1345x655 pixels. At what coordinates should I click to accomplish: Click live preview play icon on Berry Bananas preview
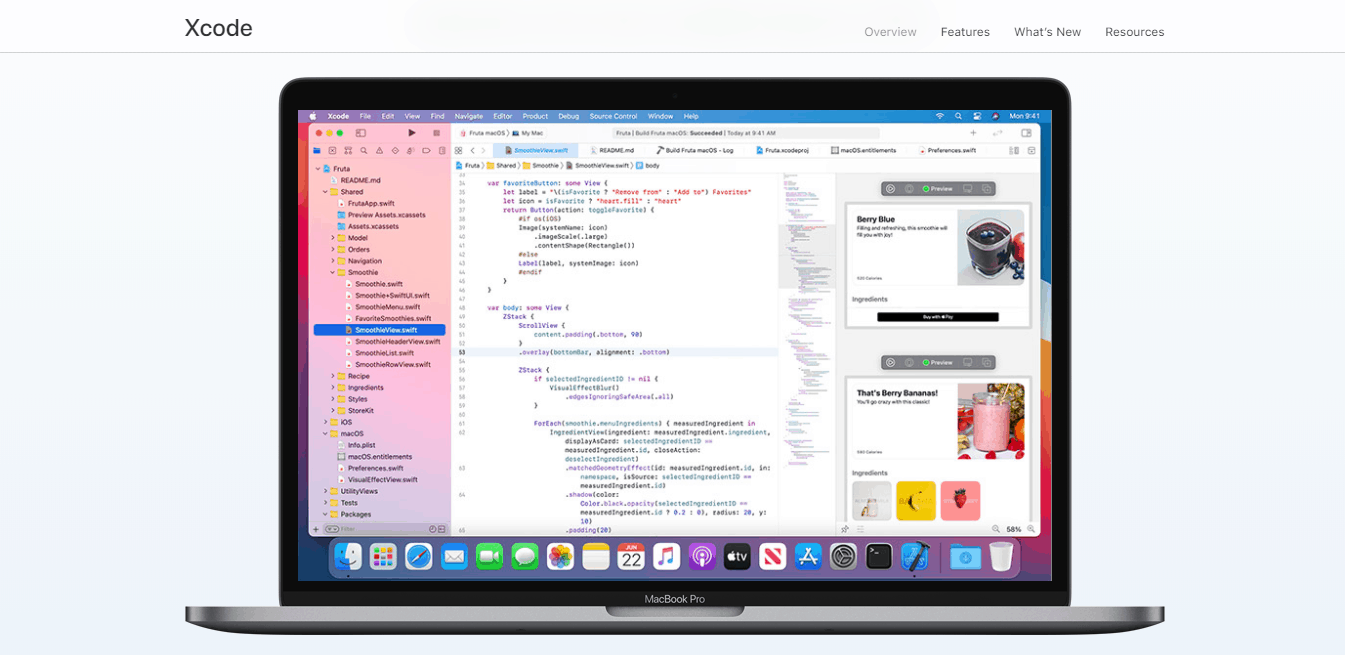890,362
